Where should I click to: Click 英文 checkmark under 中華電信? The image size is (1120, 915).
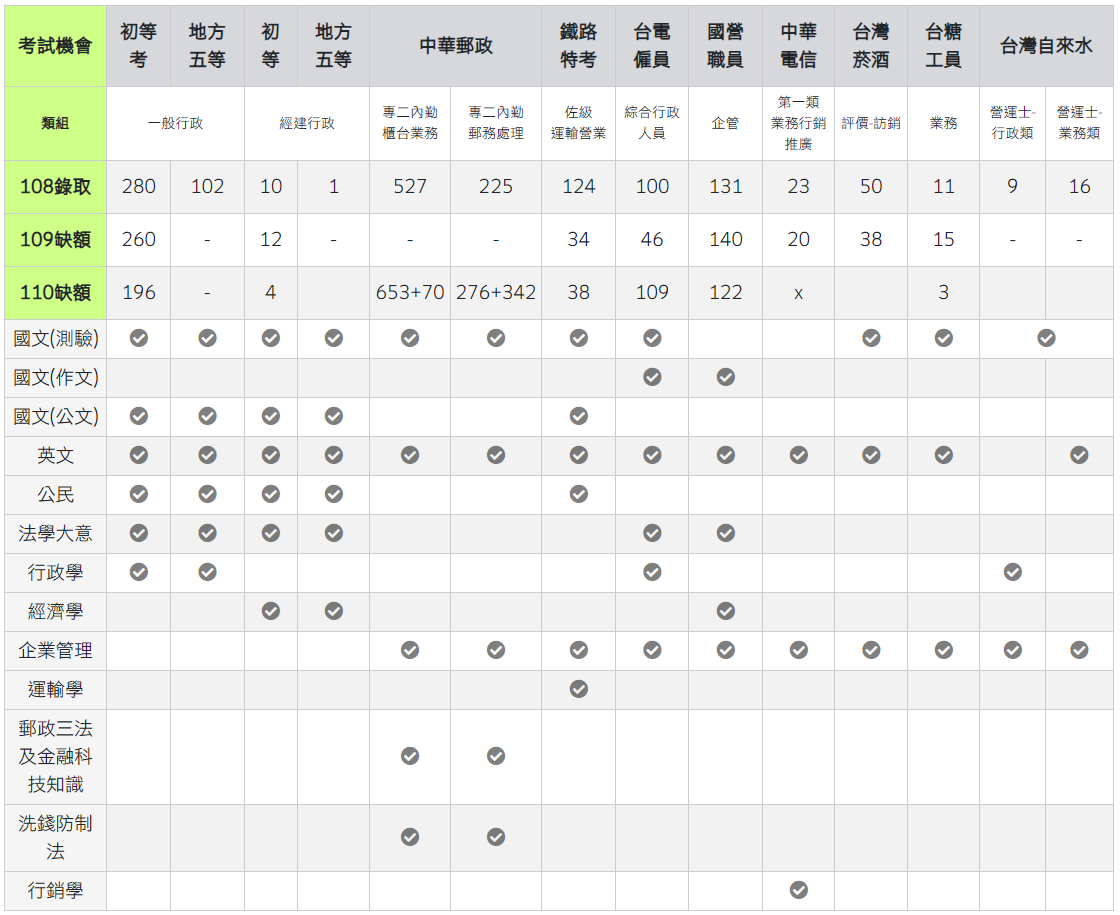798,455
